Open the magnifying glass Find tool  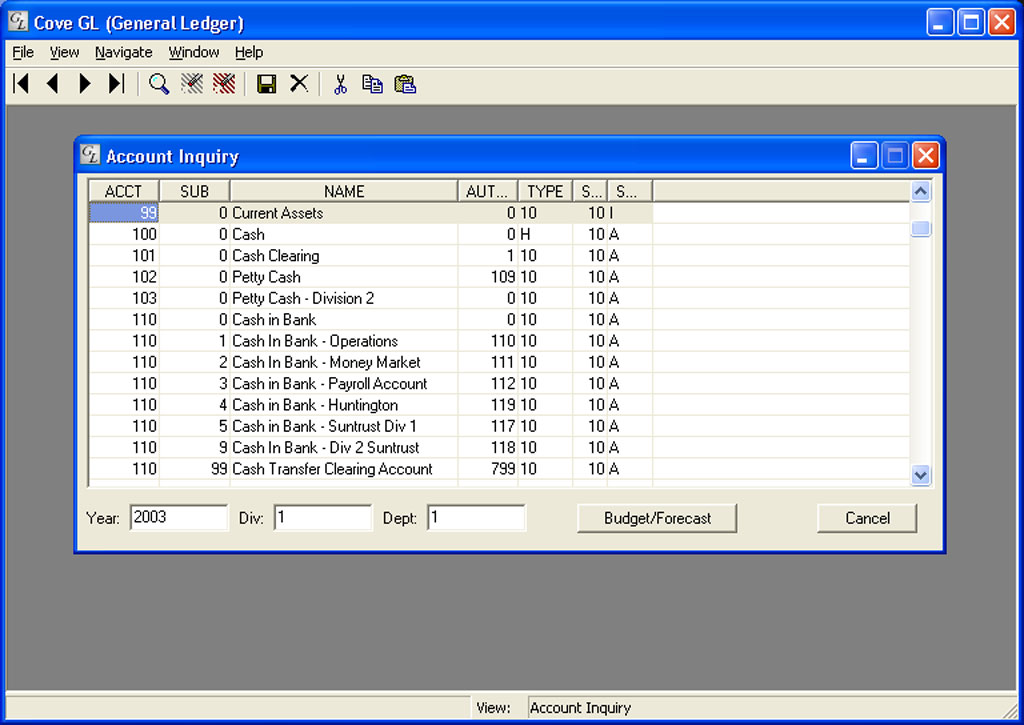(159, 84)
